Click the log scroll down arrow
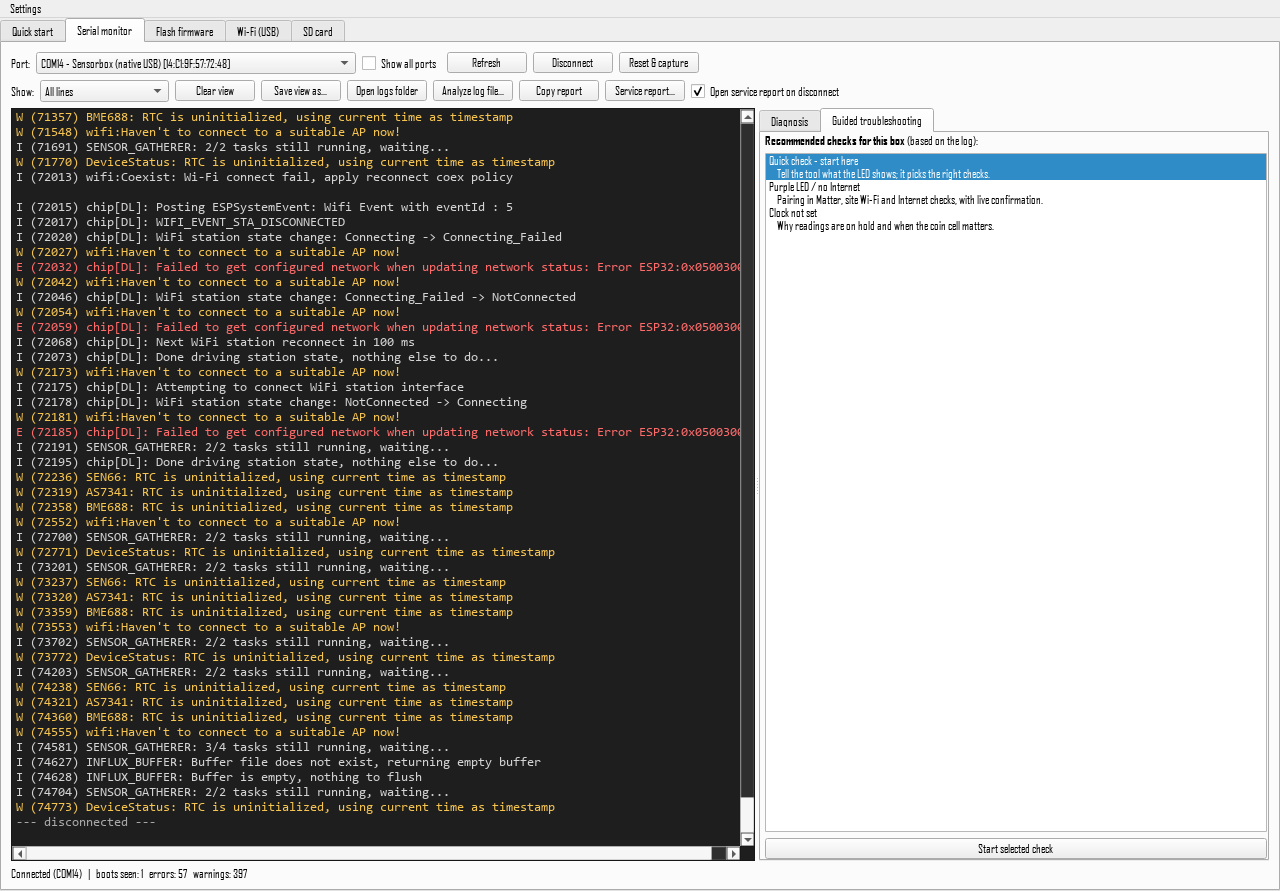Viewport: 1280px width, 891px height. (747, 839)
